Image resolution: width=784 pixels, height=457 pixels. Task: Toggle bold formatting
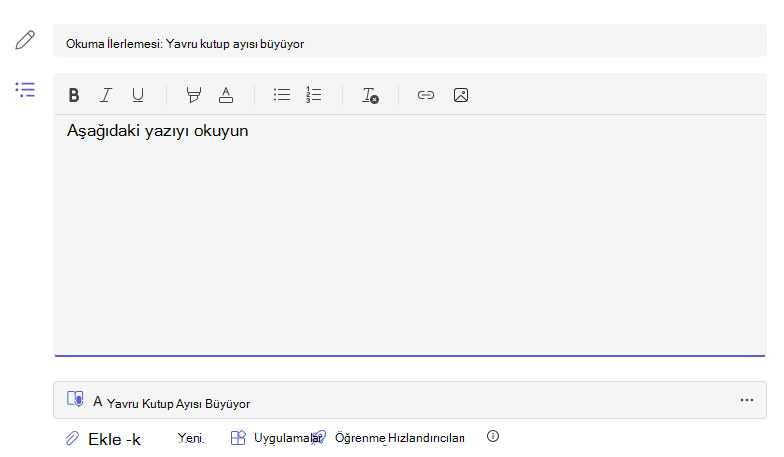coord(74,95)
